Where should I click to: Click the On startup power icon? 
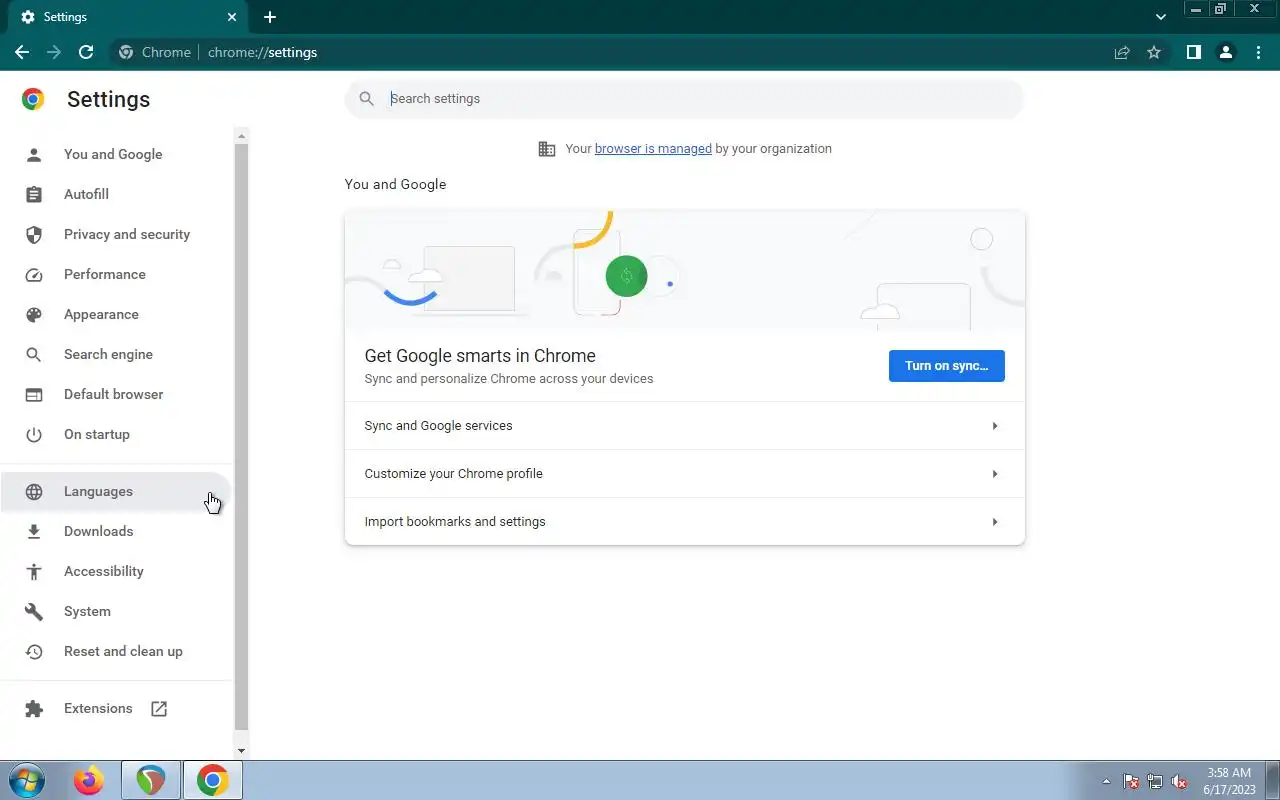tap(34, 435)
